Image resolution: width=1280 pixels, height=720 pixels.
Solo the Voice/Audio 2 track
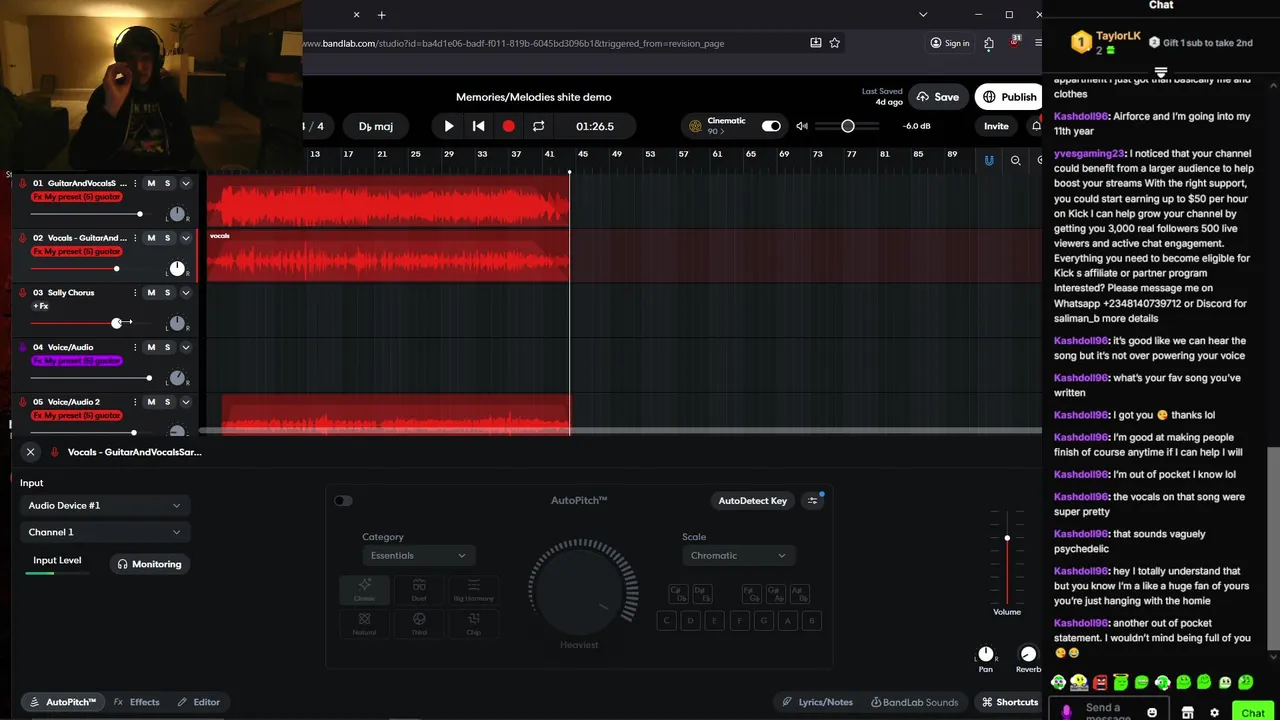167,402
